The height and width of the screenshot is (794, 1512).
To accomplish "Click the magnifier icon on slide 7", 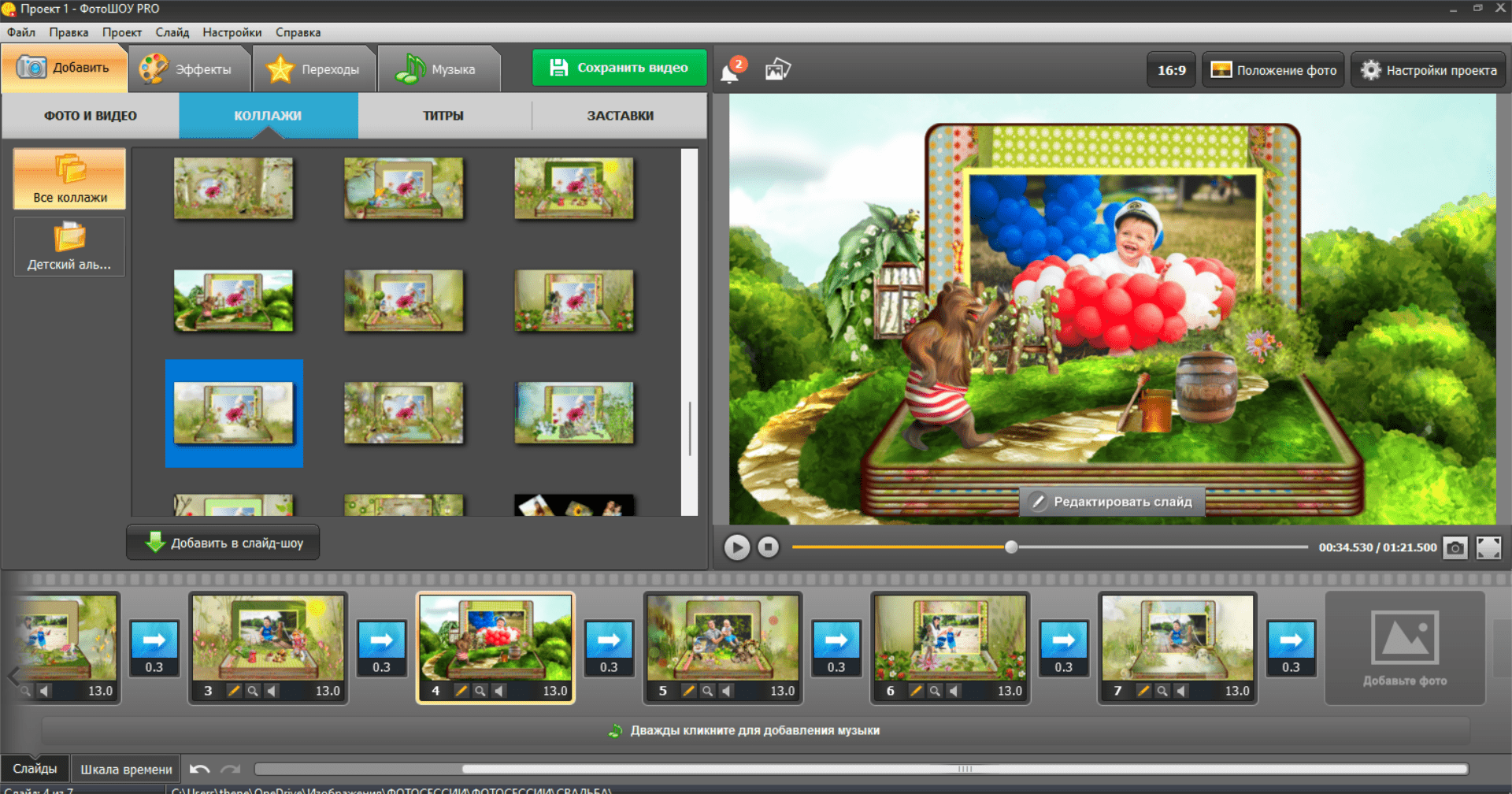I will [x=1162, y=691].
